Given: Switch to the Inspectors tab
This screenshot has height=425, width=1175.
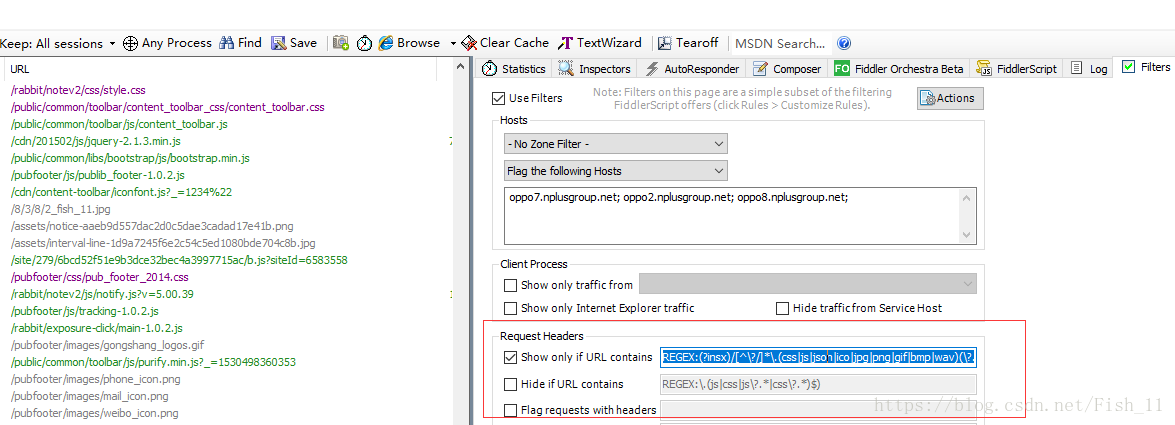Looking at the screenshot, I should [x=595, y=69].
